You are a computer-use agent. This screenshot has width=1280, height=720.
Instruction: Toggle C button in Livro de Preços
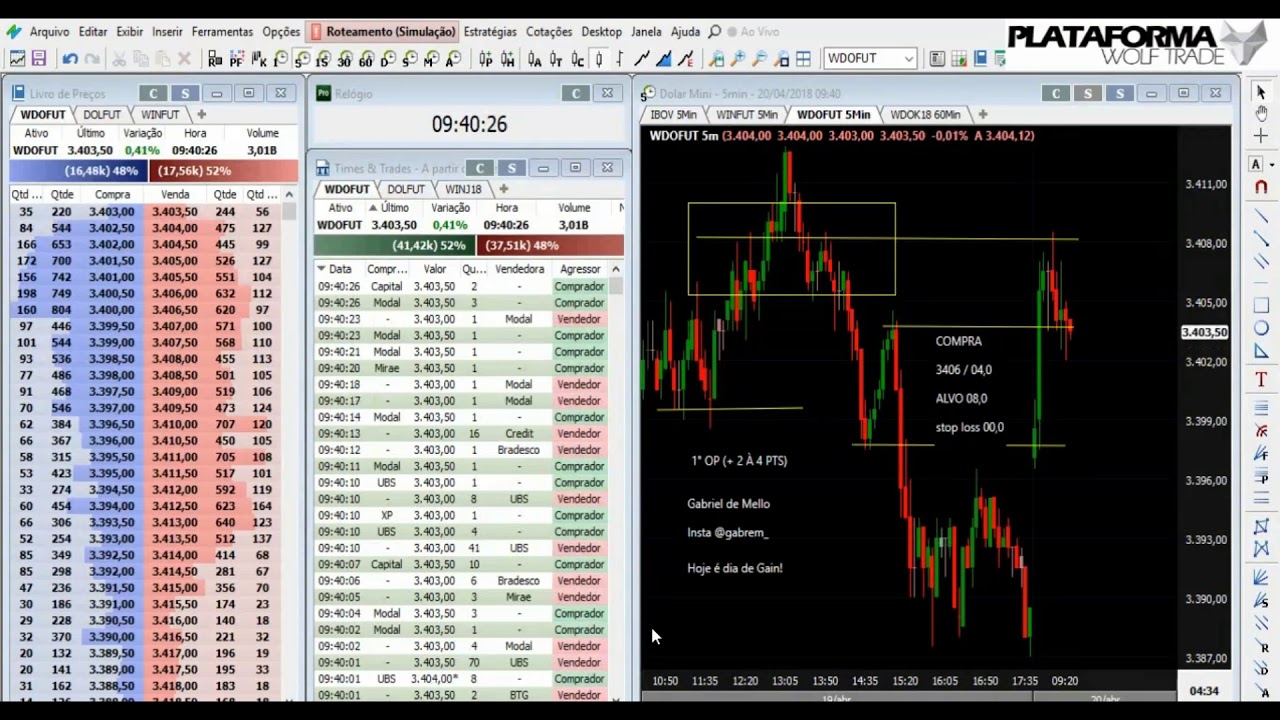[153, 93]
